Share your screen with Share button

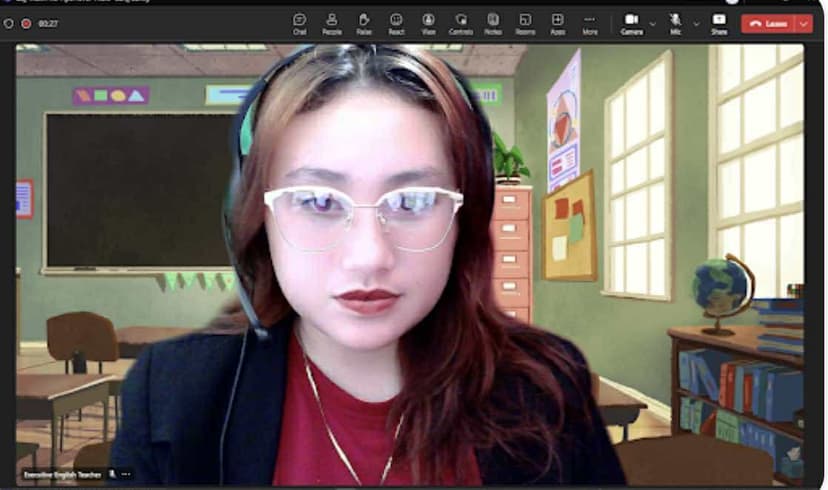719,23
